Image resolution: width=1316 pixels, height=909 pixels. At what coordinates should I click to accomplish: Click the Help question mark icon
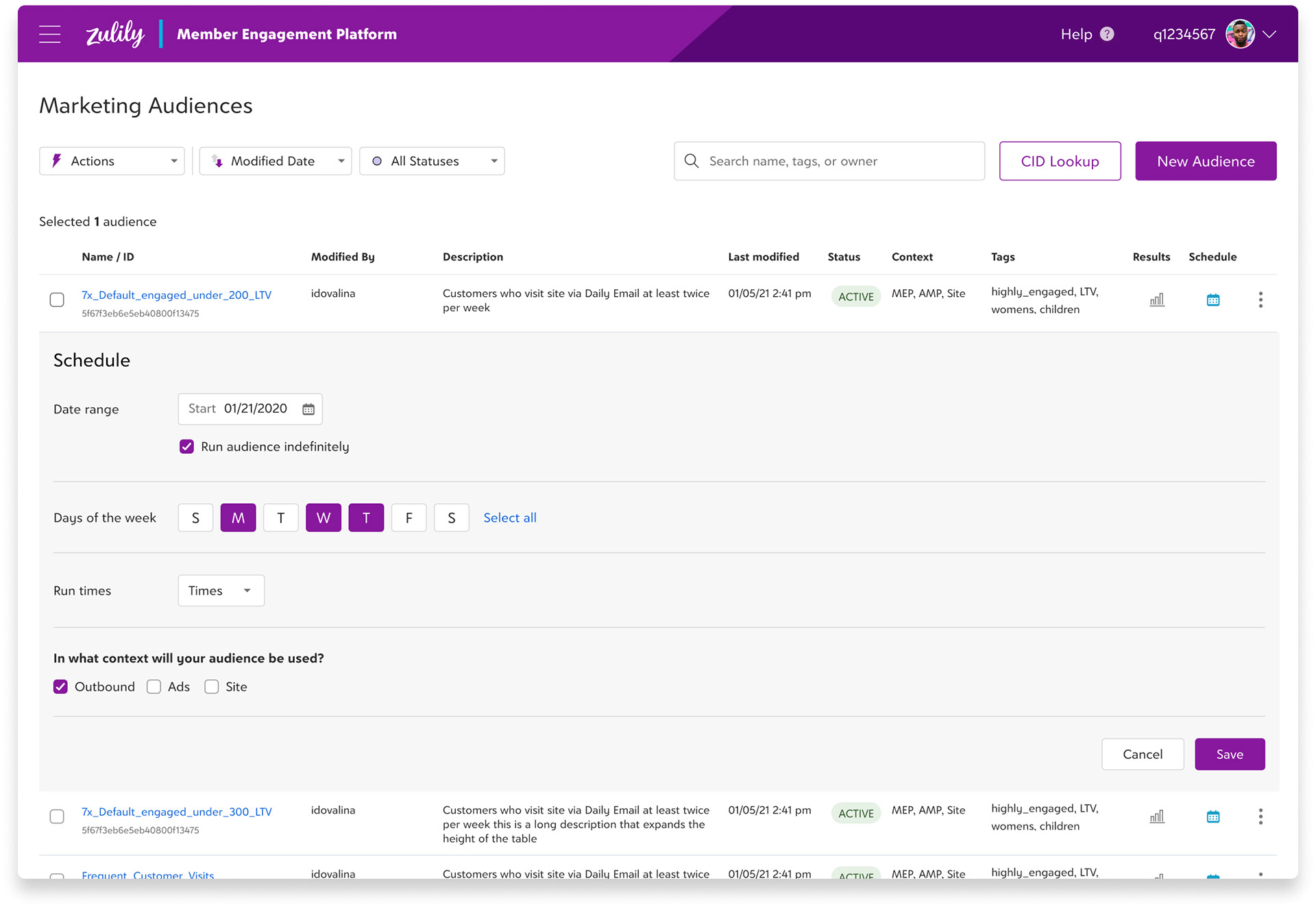(x=1107, y=34)
